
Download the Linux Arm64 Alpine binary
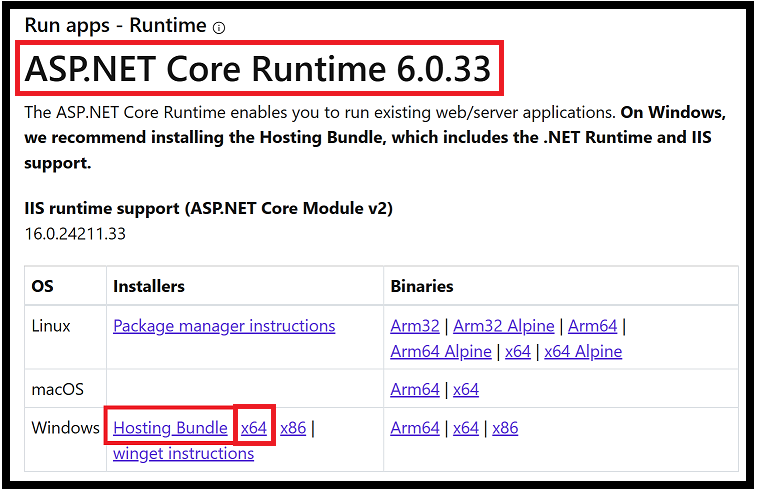(x=441, y=352)
